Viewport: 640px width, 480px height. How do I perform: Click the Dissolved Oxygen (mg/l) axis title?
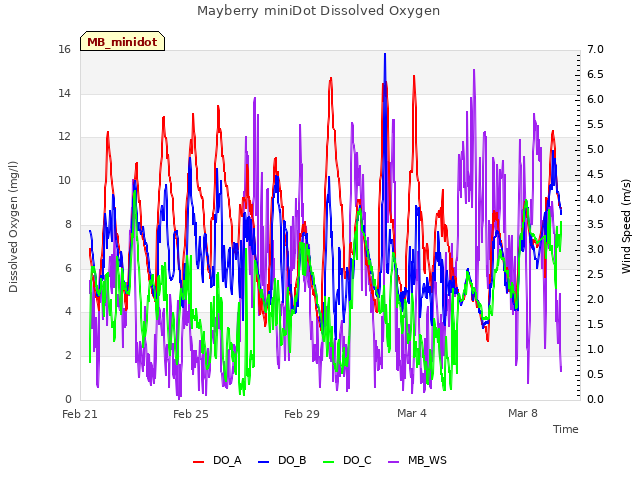pyautogui.click(x=13, y=227)
